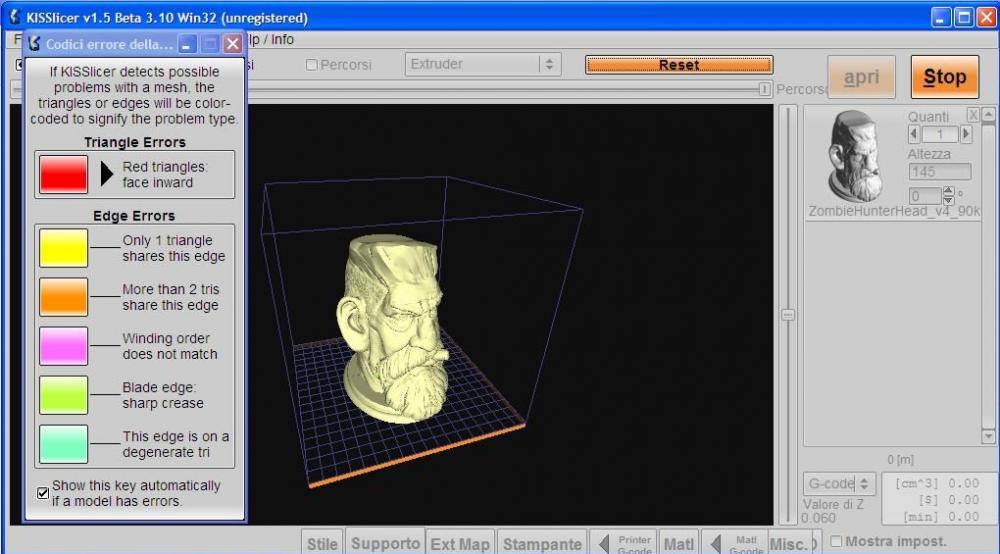Open the G-code dropdown selector
This screenshot has height=554, width=1000.
pos(840,484)
